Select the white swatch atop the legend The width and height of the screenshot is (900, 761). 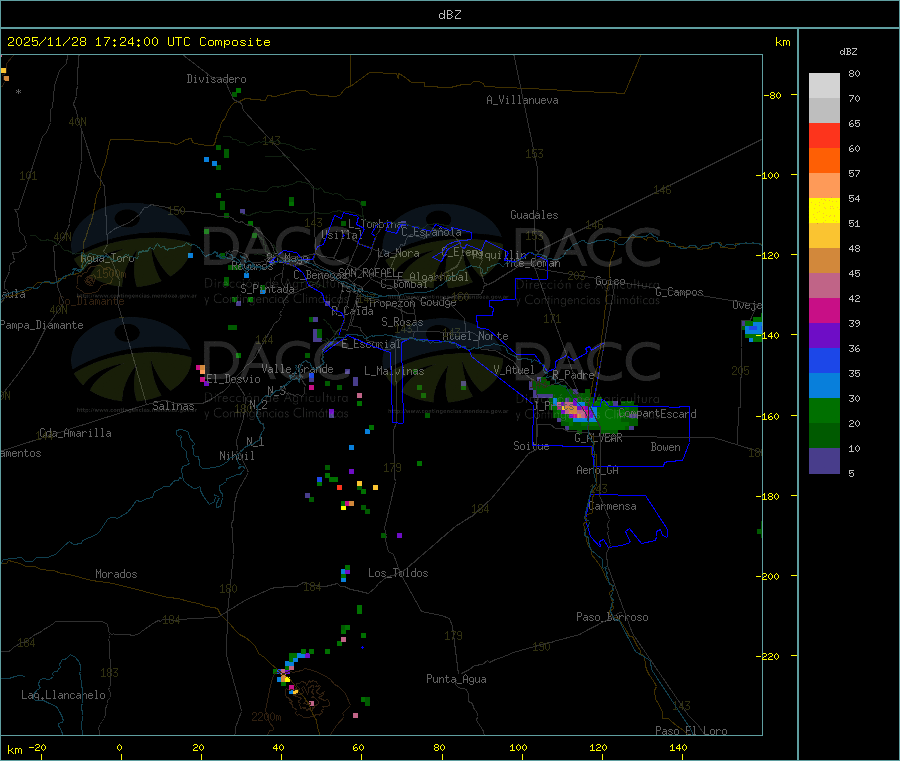point(824,85)
